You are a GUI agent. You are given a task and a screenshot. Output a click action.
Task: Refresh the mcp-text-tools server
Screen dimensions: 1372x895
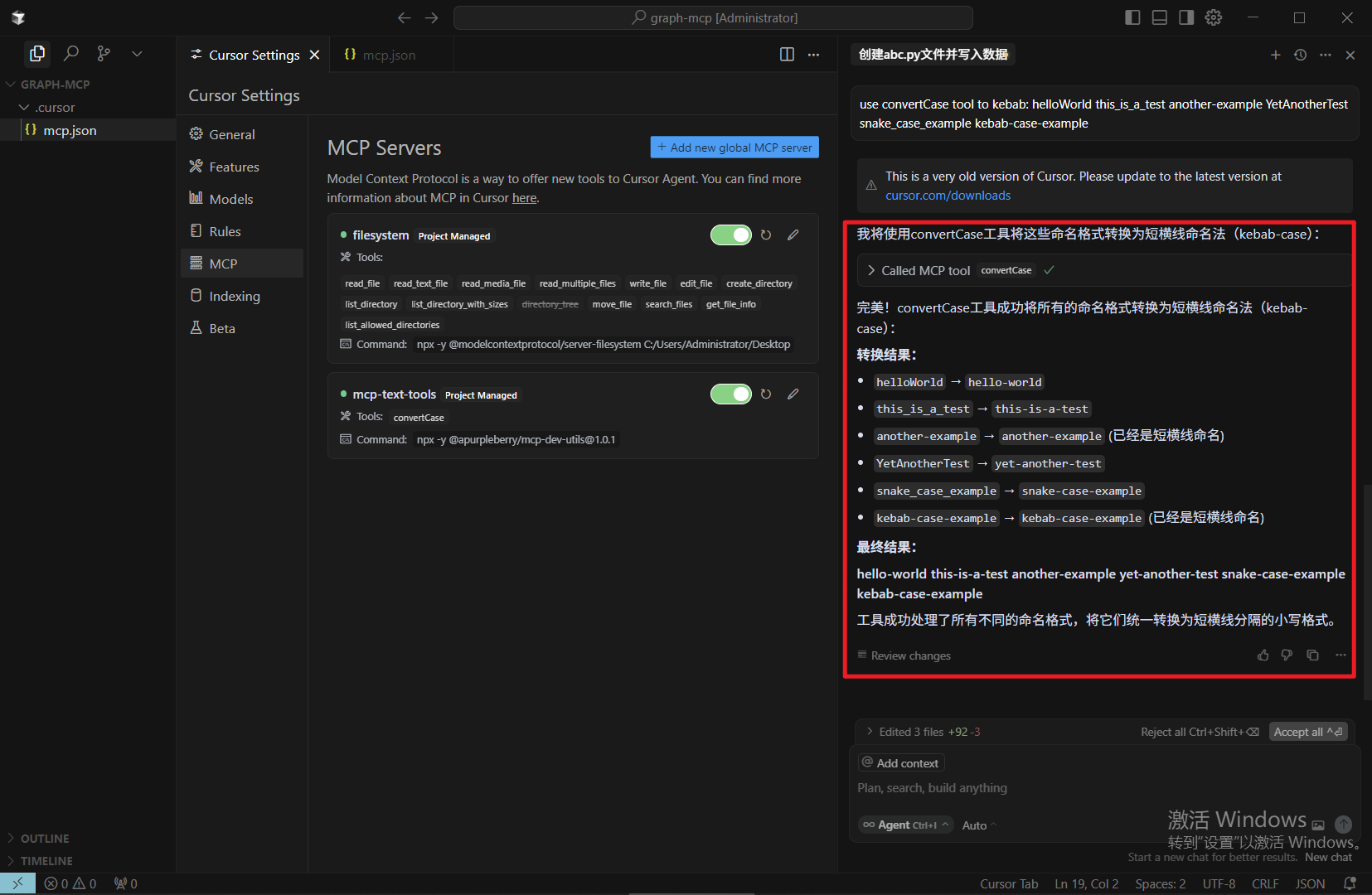[766, 394]
